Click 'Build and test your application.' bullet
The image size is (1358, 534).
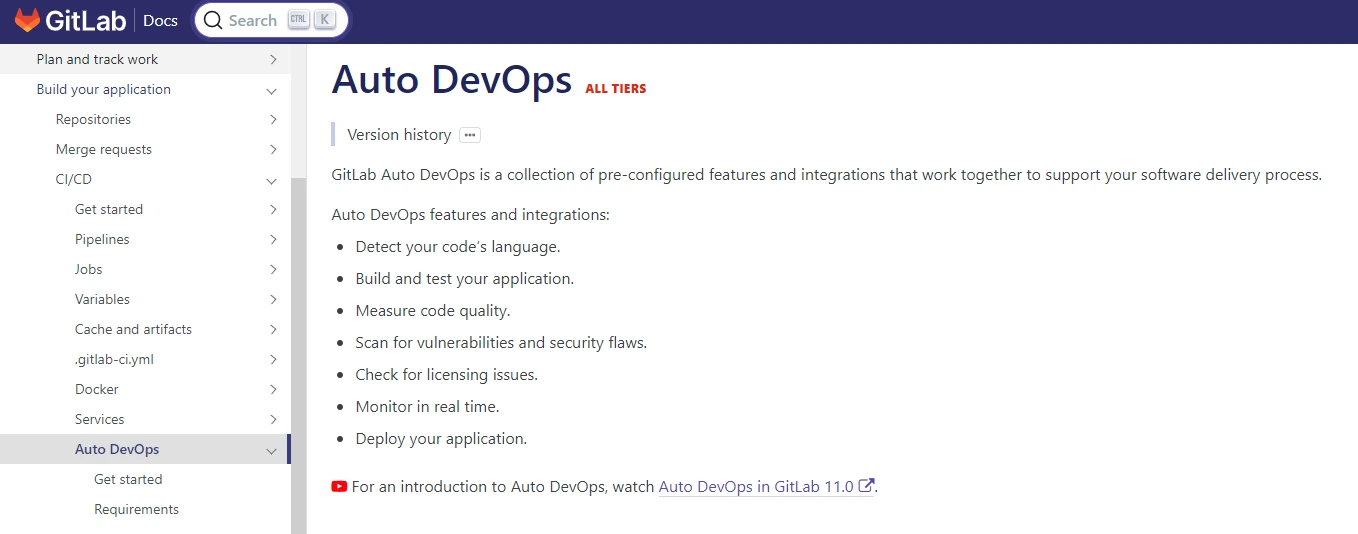[x=465, y=279]
